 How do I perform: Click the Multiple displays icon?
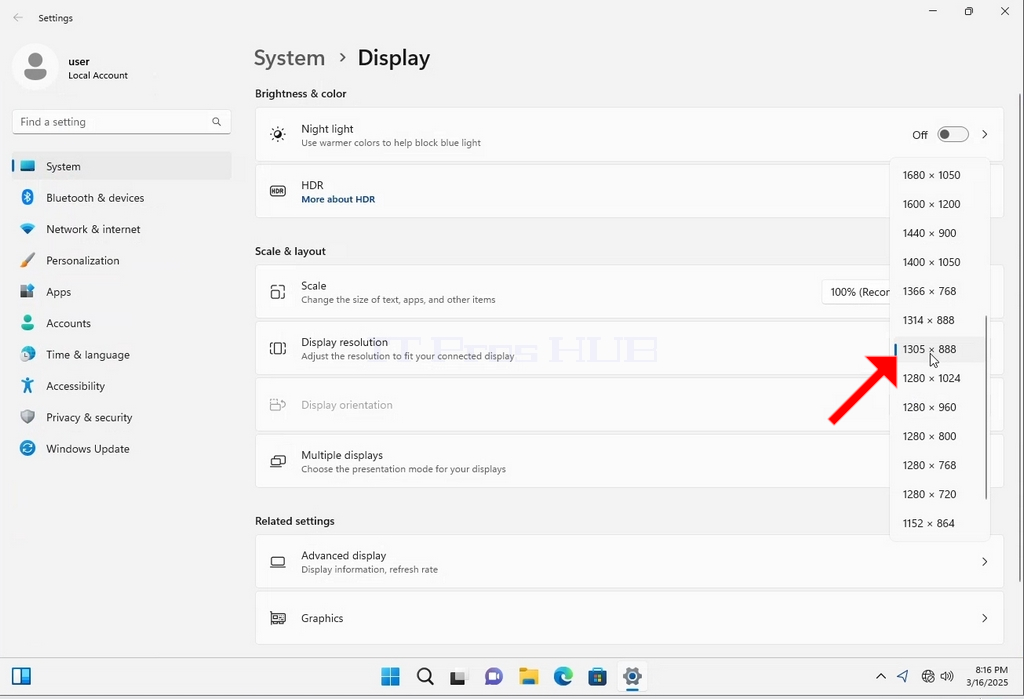tap(278, 461)
